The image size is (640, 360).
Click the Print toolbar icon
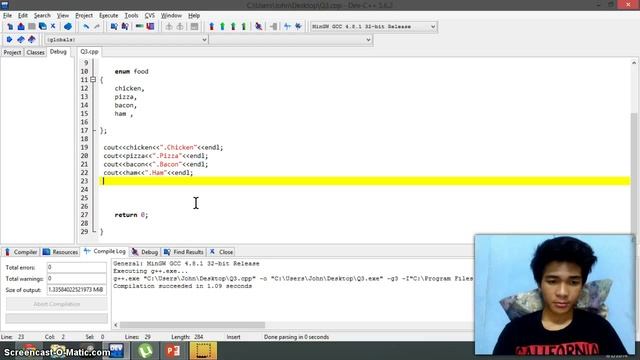click(68, 27)
